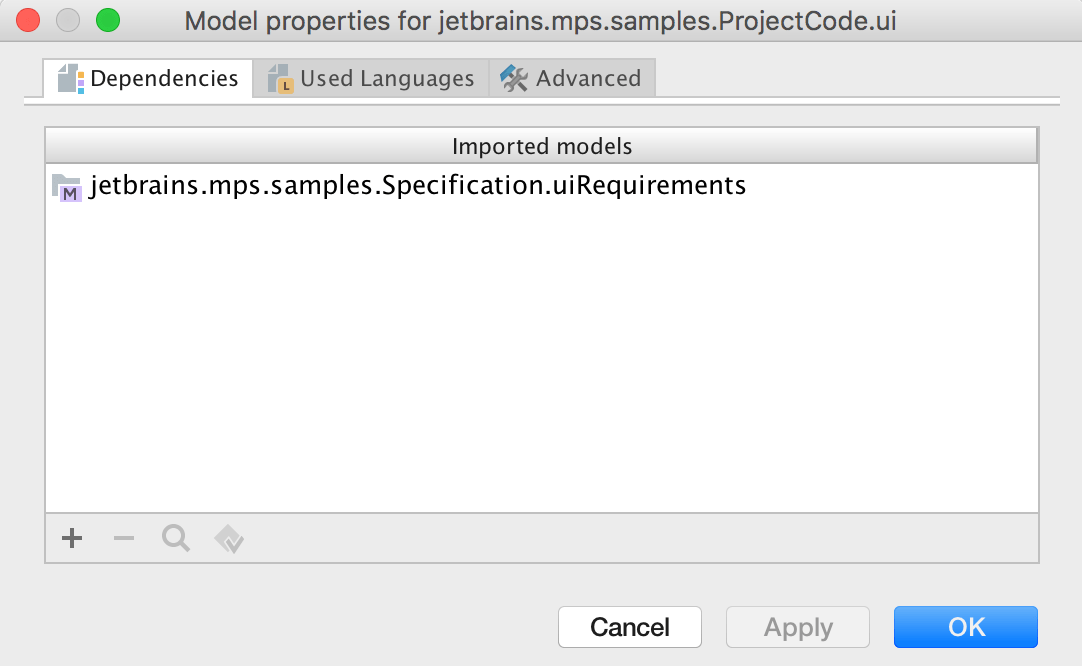Go to the Advanced tab label
The image size is (1082, 666).
[588, 78]
